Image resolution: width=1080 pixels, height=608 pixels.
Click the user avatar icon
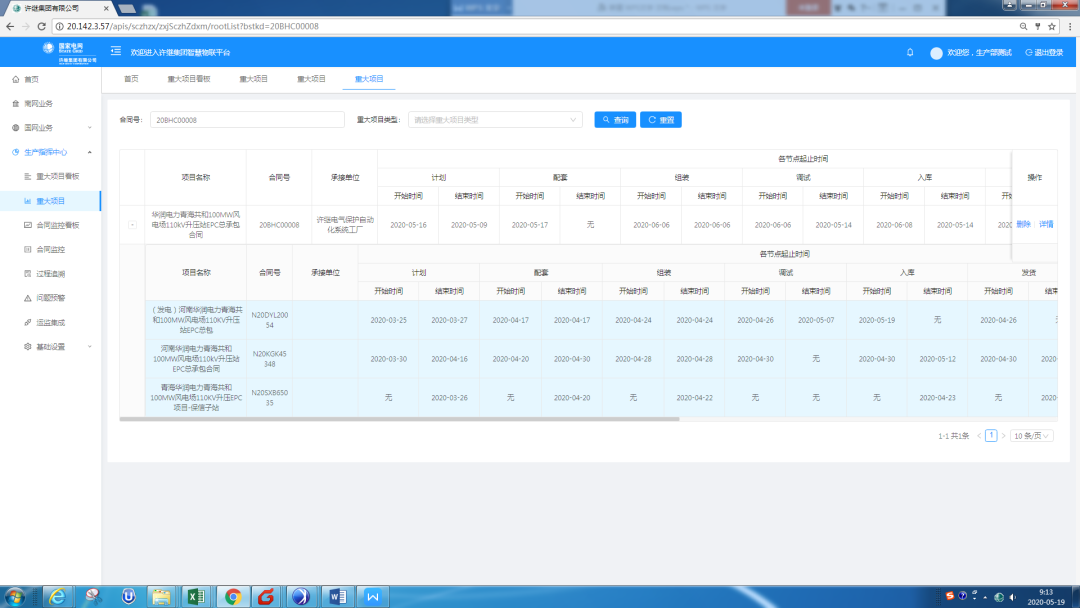(936, 53)
